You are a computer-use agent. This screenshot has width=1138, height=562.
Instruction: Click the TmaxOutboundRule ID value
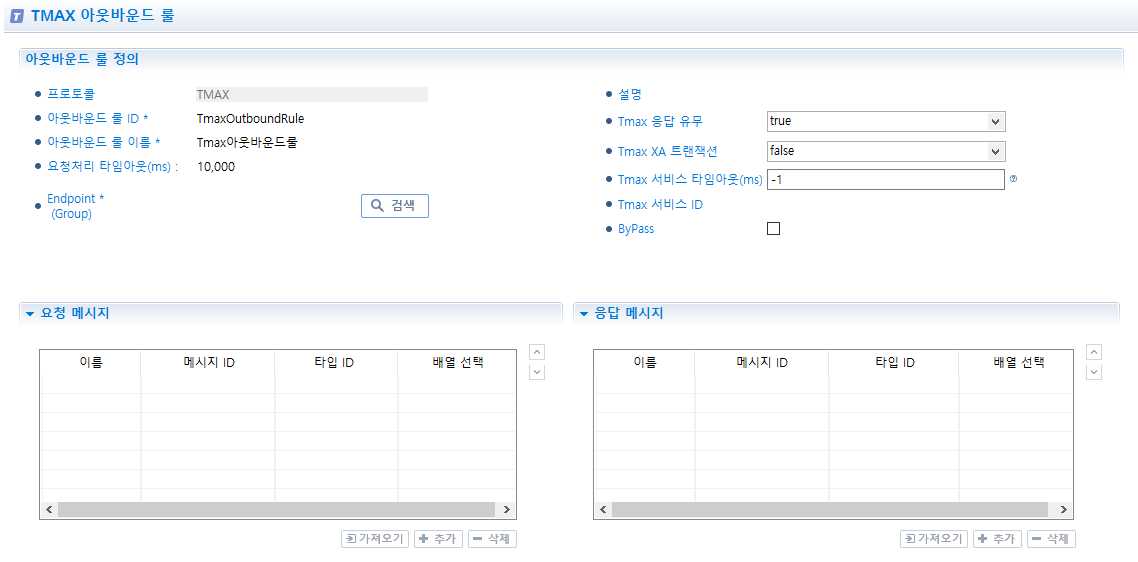[x=250, y=118]
